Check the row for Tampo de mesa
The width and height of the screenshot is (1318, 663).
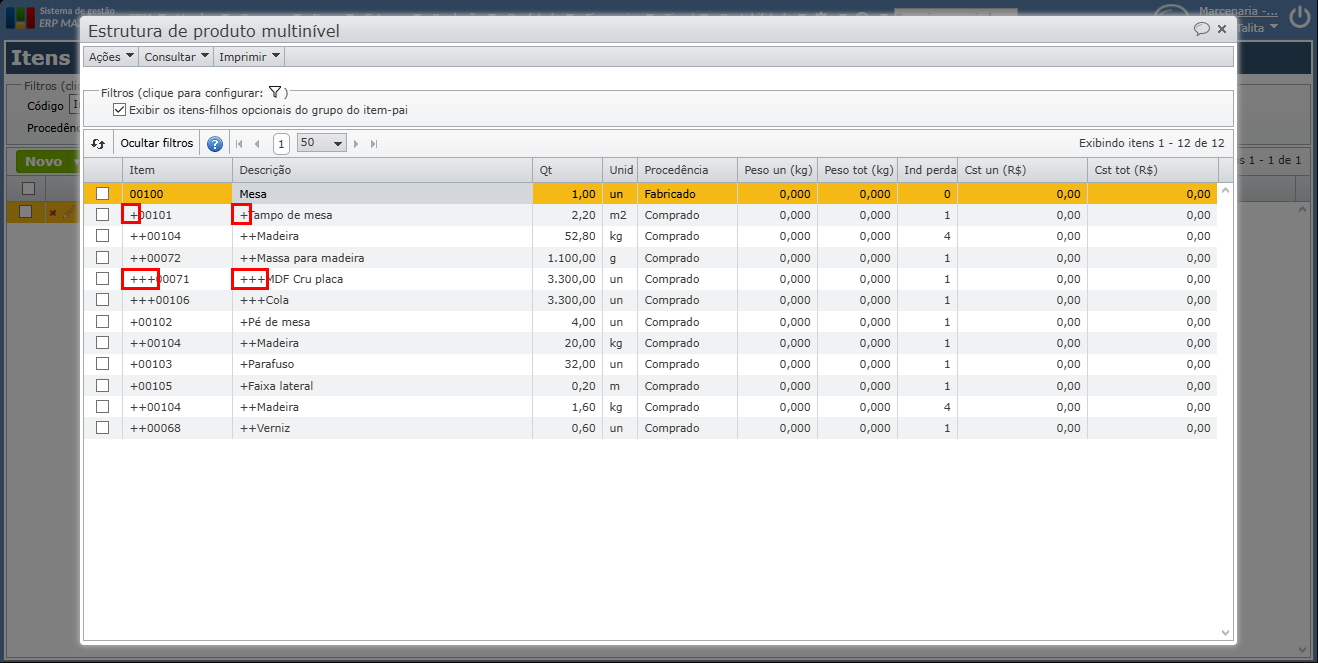pyautogui.click(x=102, y=215)
